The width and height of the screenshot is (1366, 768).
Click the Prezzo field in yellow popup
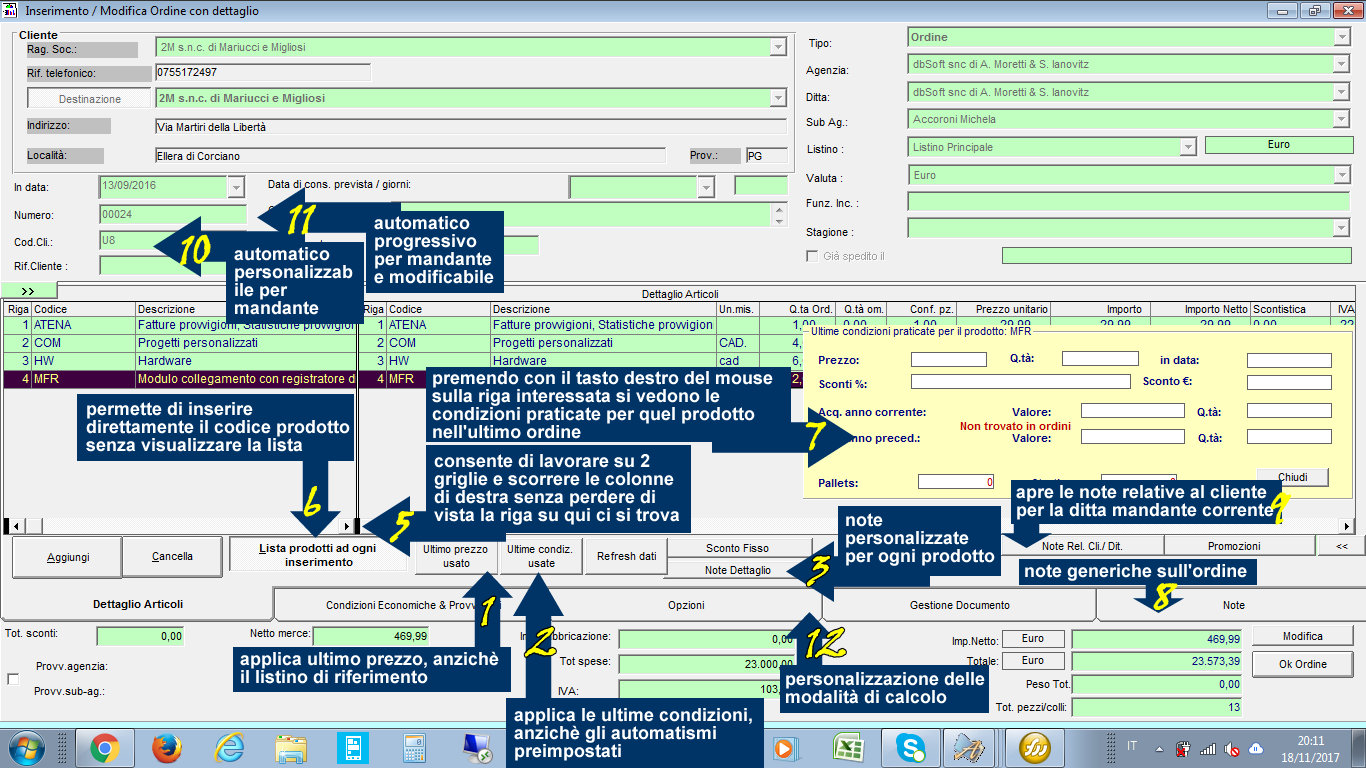tap(949, 360)
